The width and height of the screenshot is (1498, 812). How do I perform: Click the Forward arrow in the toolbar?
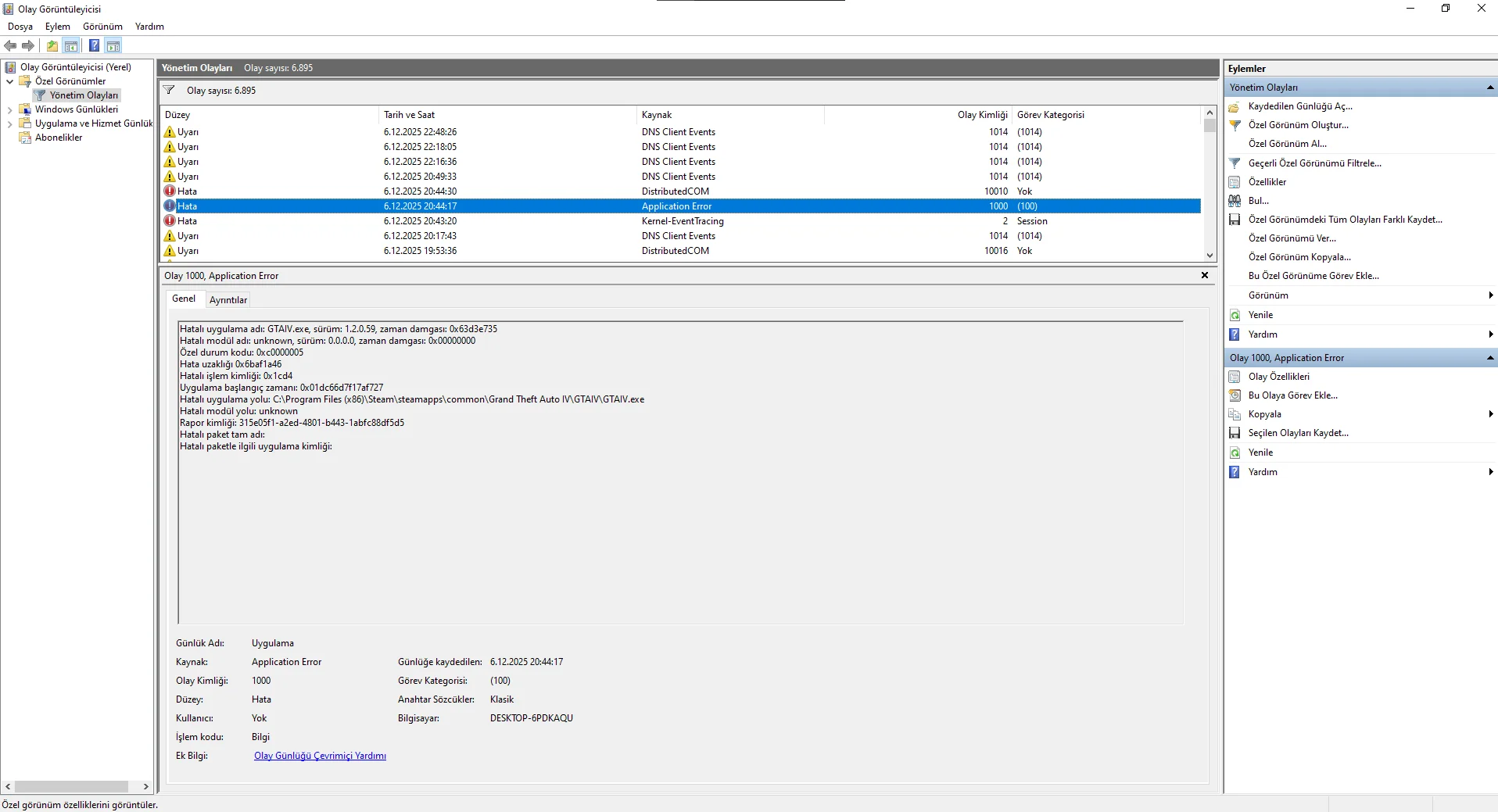click(x=28, y=45)
